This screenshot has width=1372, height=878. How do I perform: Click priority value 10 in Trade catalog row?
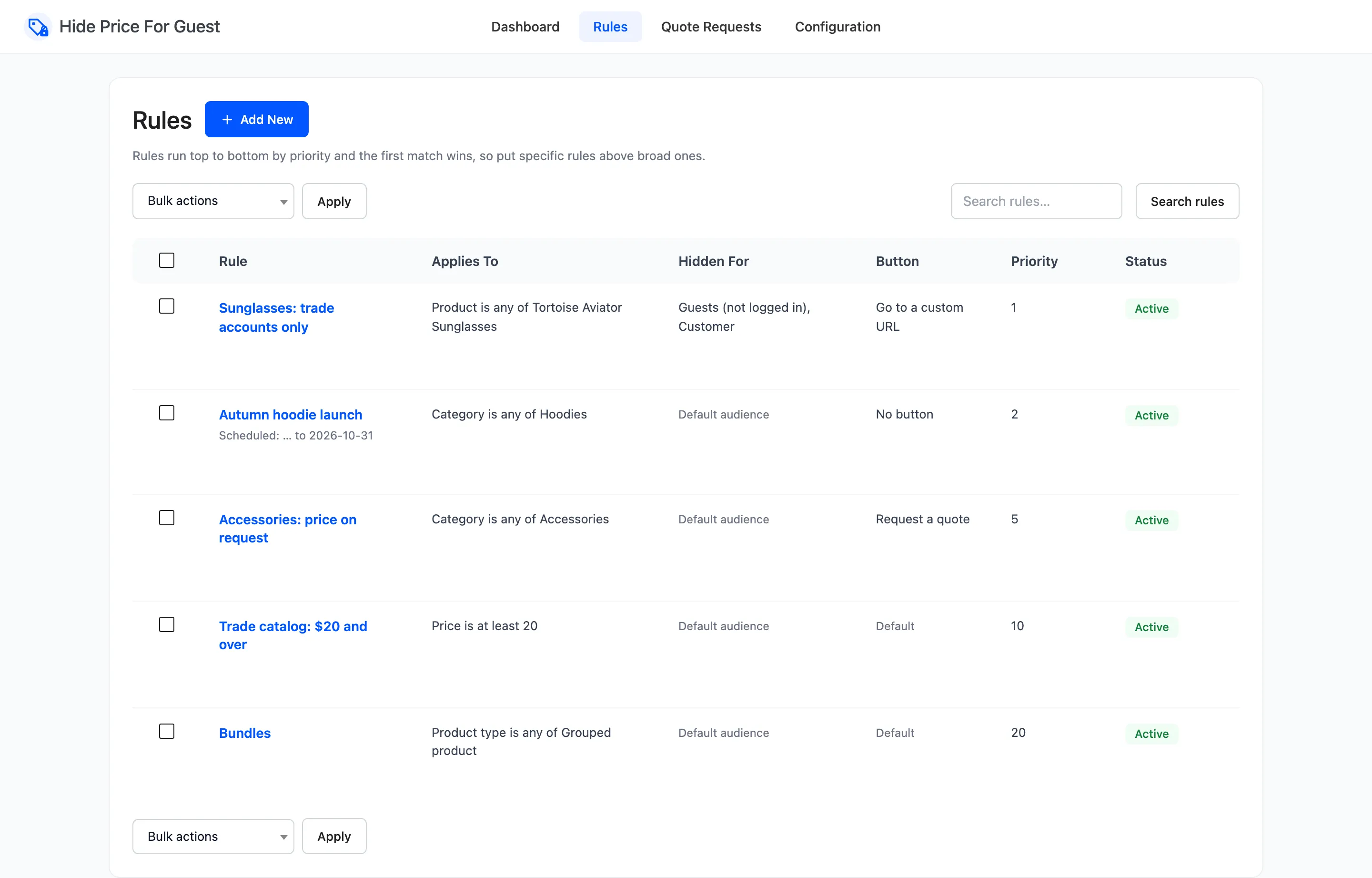1017,626
